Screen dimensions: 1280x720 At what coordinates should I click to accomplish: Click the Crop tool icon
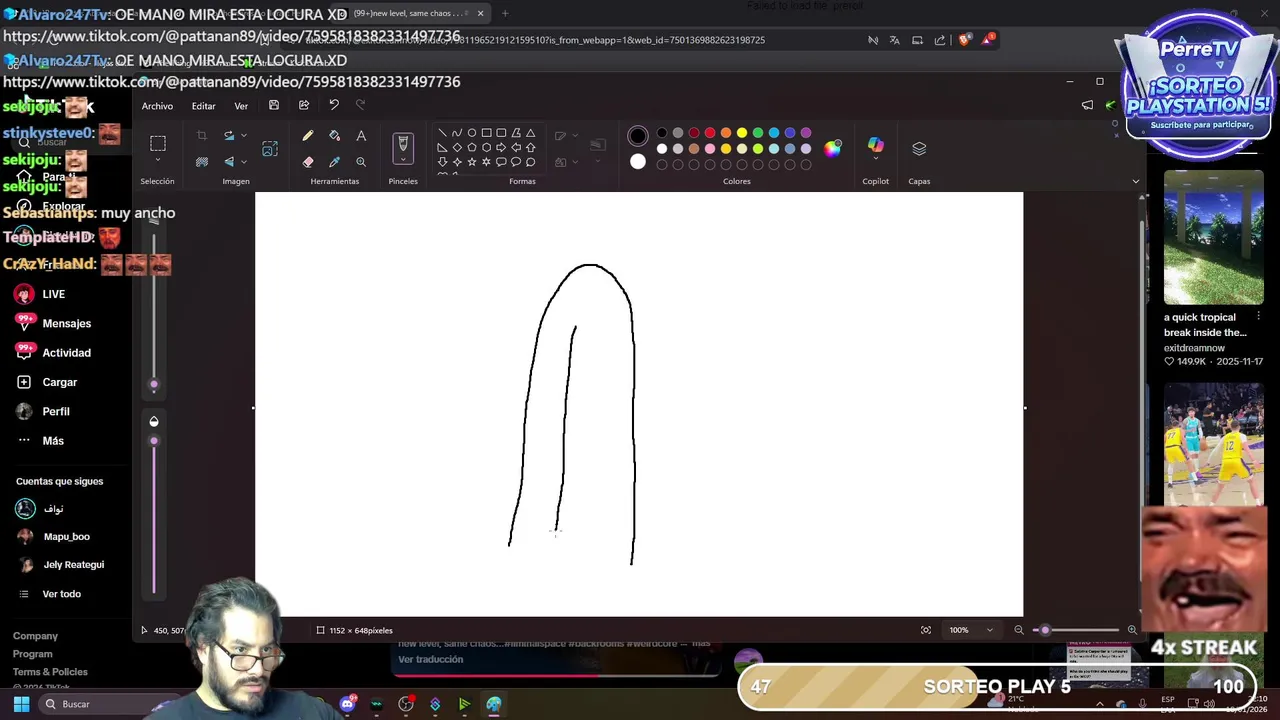click(202, 136)
